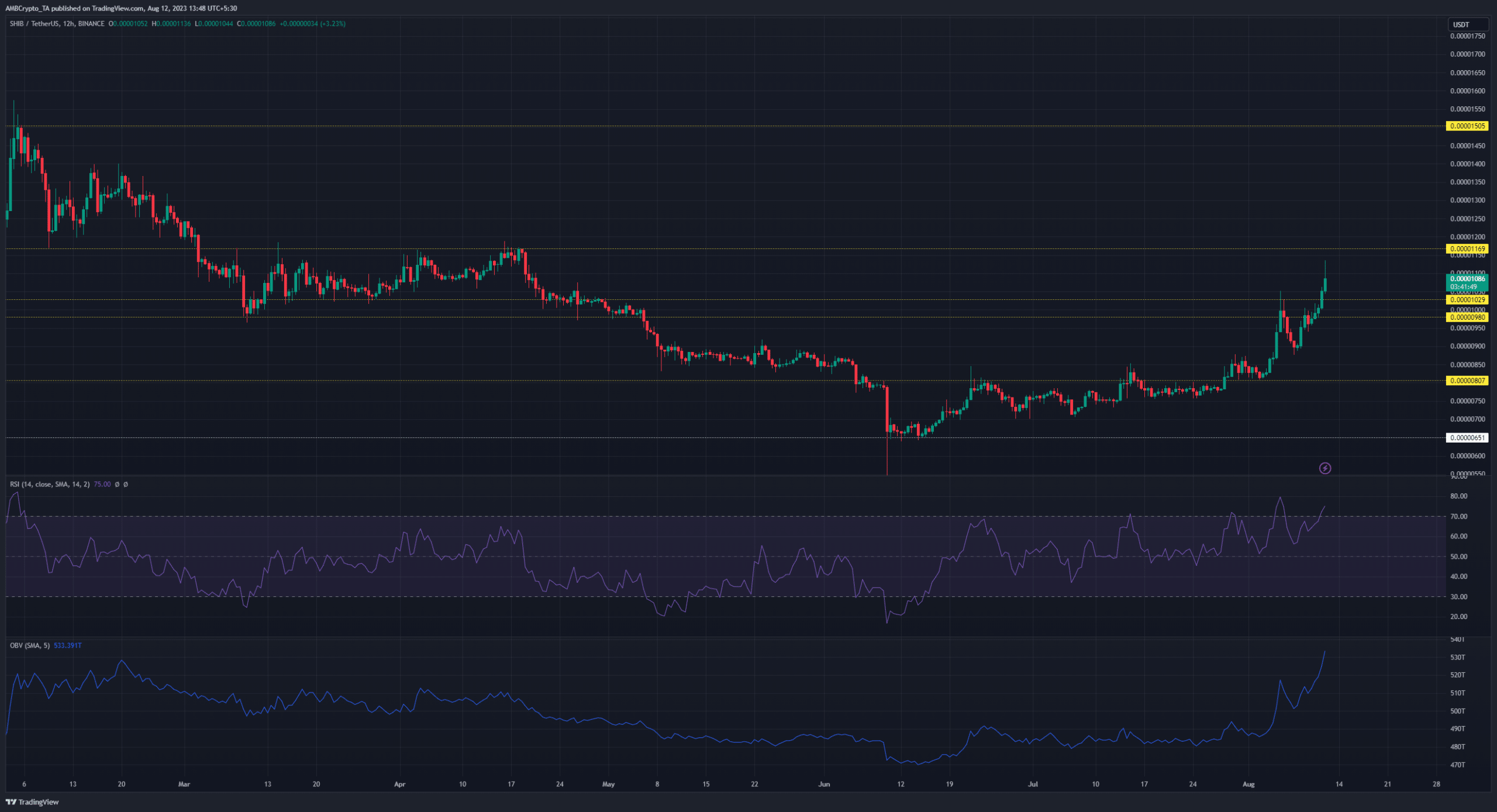
Task: Click the OBV (SMA, 5) indicator label
Action: point(29,646)
